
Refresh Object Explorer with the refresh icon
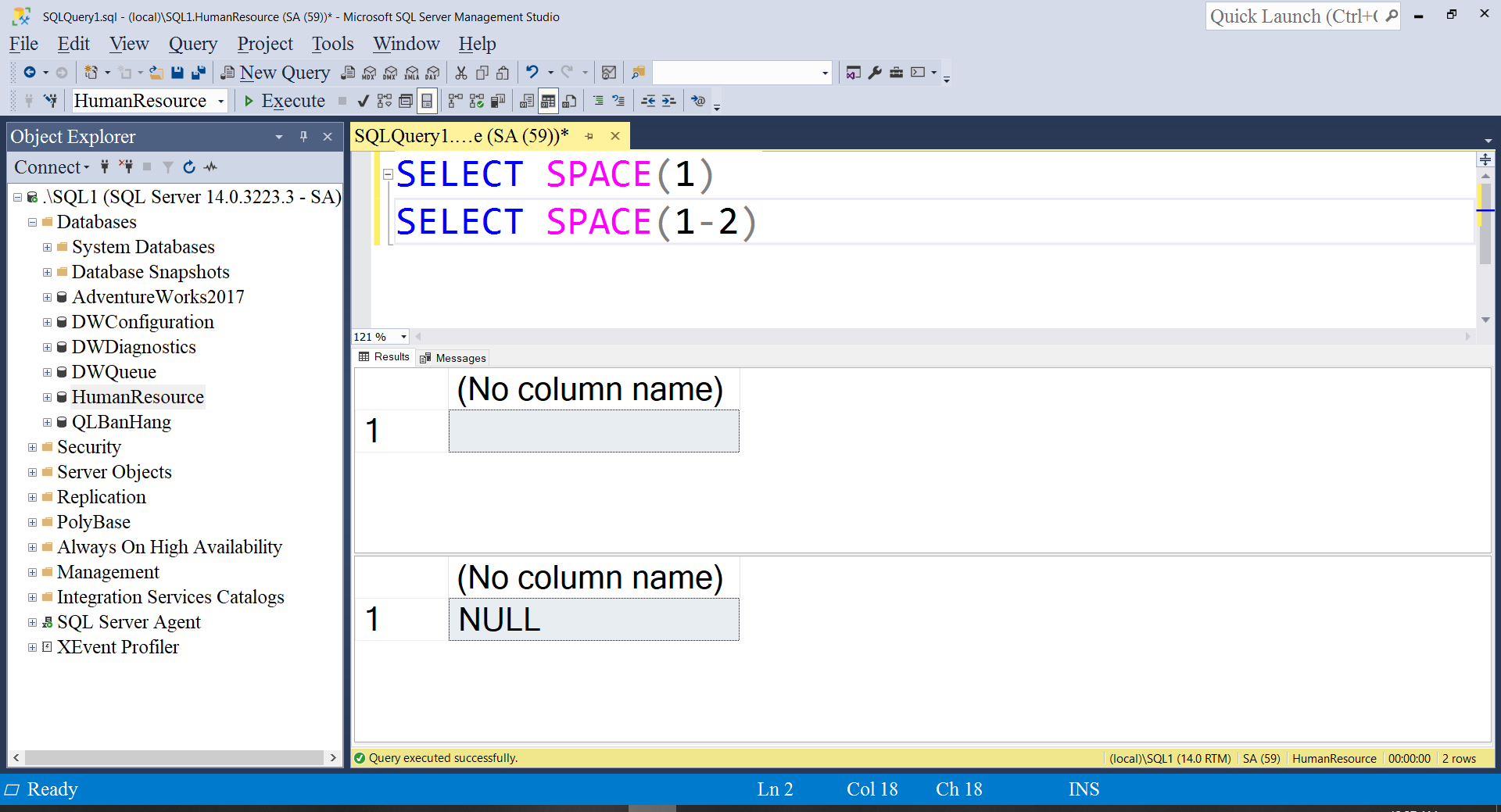(x=189, y=167)
